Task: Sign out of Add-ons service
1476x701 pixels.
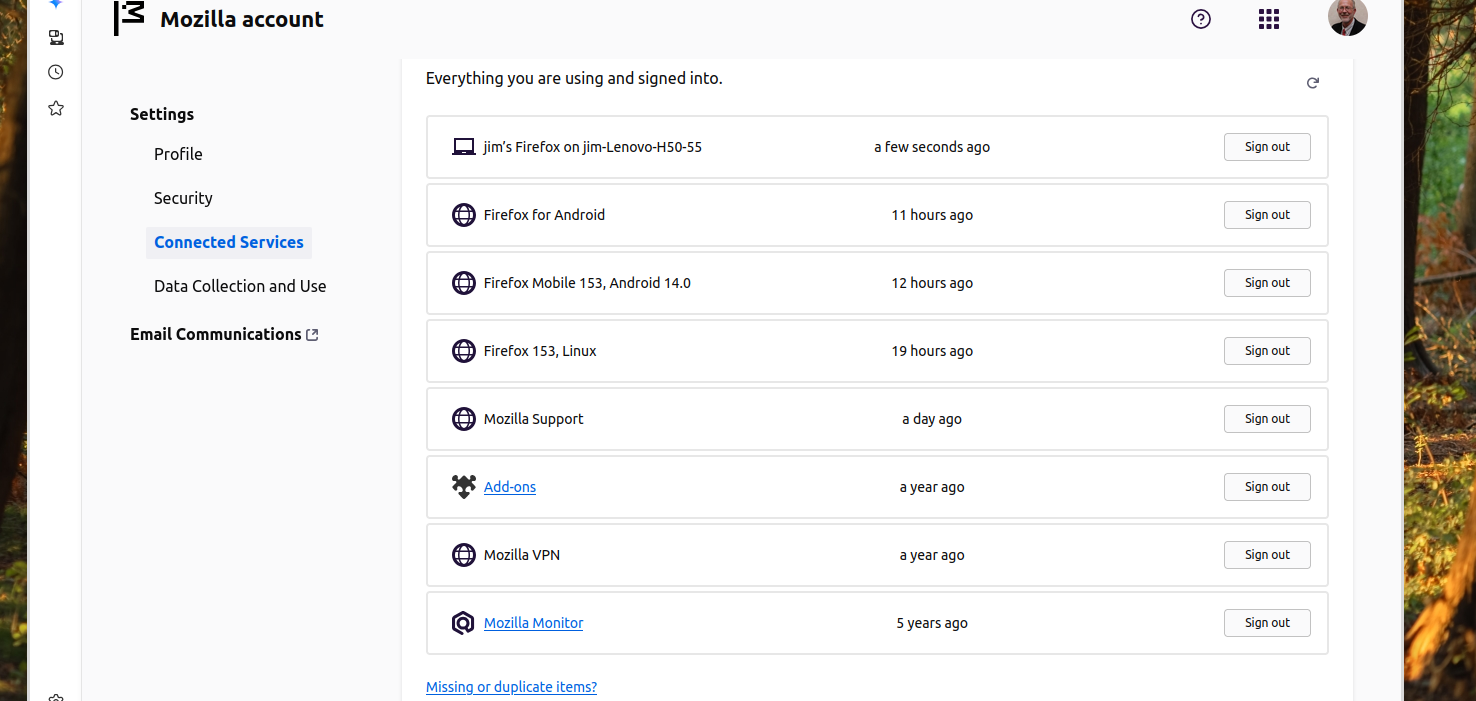Action: click(1267, 487)
